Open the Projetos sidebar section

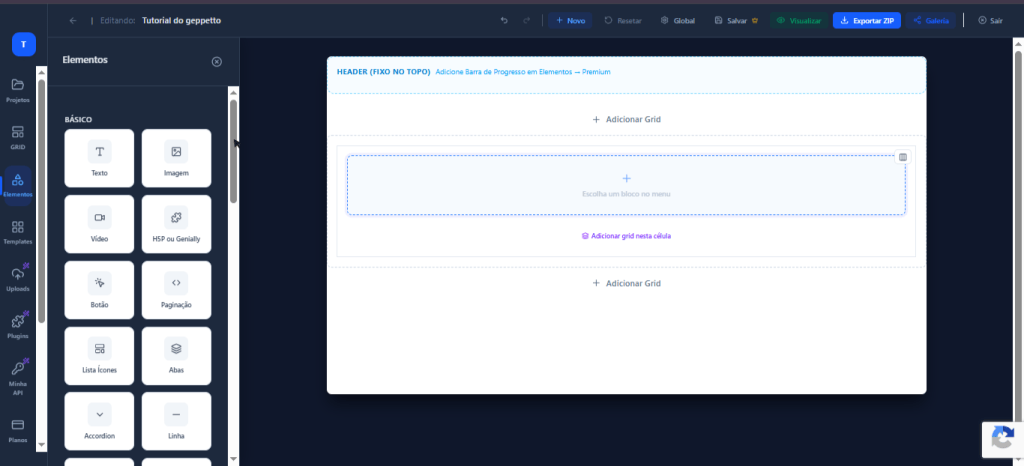point(18,90)
